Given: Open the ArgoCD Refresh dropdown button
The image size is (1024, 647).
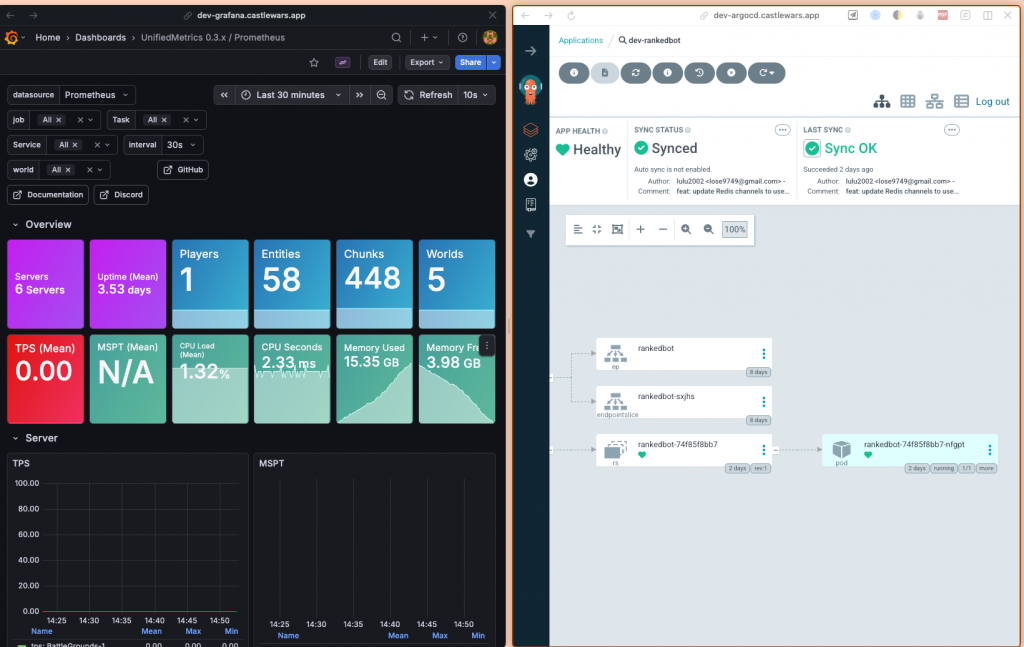Looking at the screenshot, I should point(767,73).
